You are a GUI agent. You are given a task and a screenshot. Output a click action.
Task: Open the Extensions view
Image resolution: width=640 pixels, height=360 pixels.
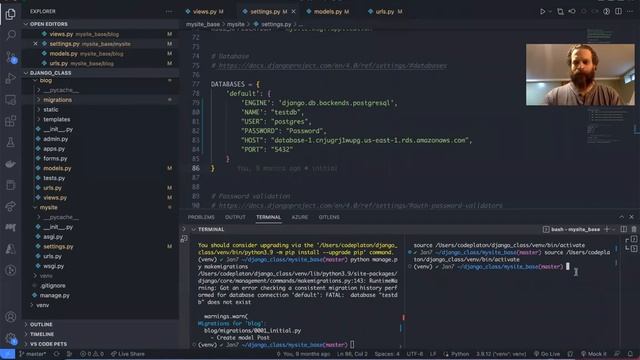[11, 121]
